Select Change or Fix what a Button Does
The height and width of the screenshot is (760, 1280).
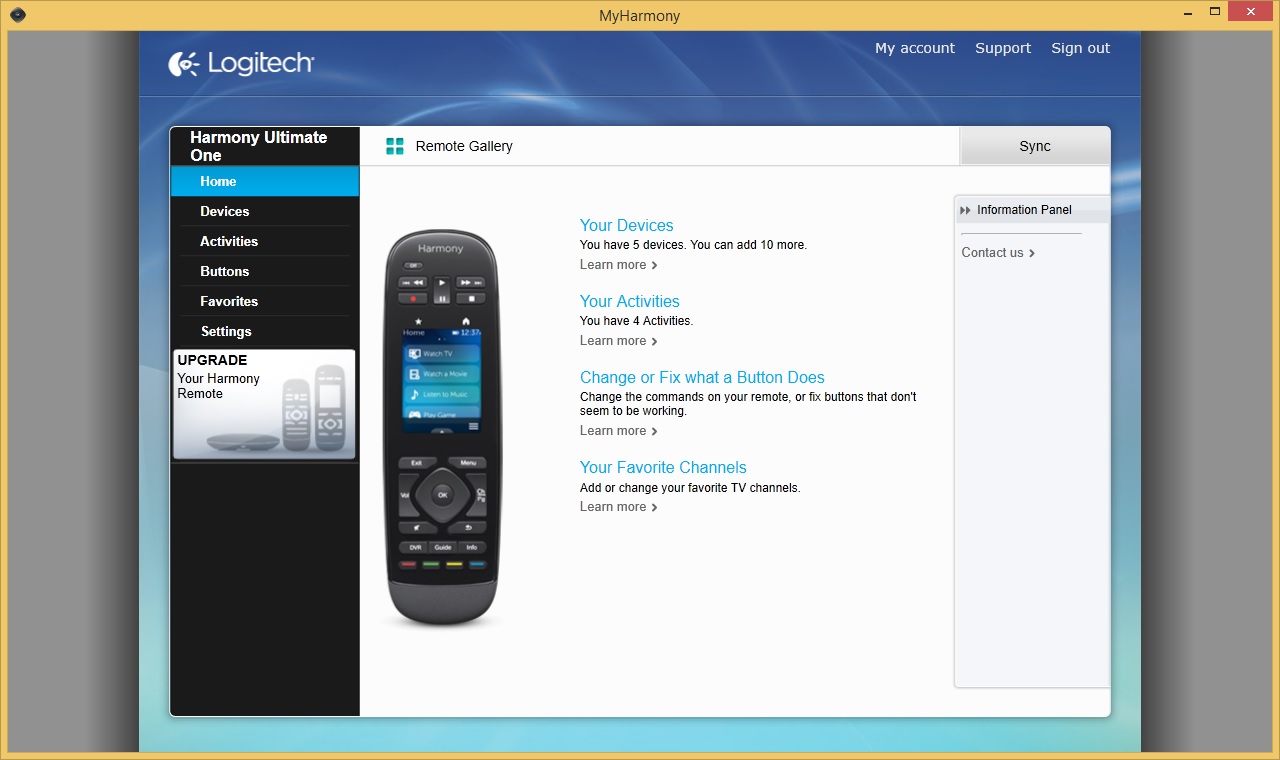[x=702, y=378]
